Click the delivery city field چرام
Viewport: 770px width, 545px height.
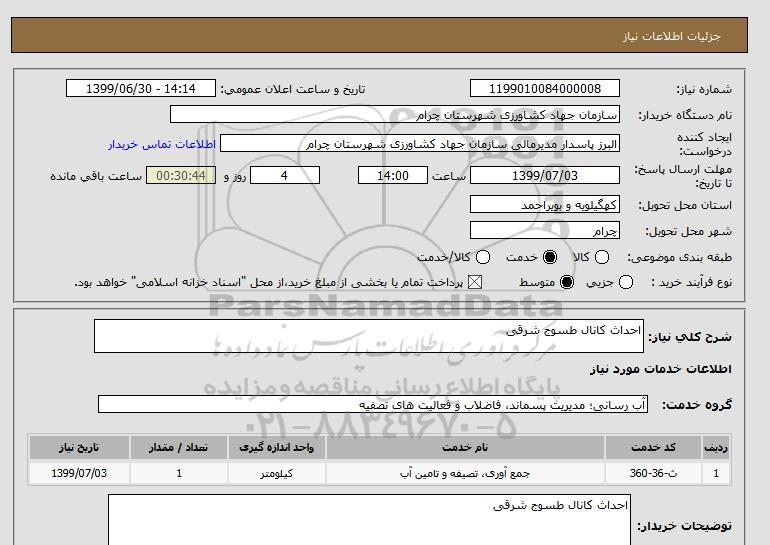[x=543, y=230]
